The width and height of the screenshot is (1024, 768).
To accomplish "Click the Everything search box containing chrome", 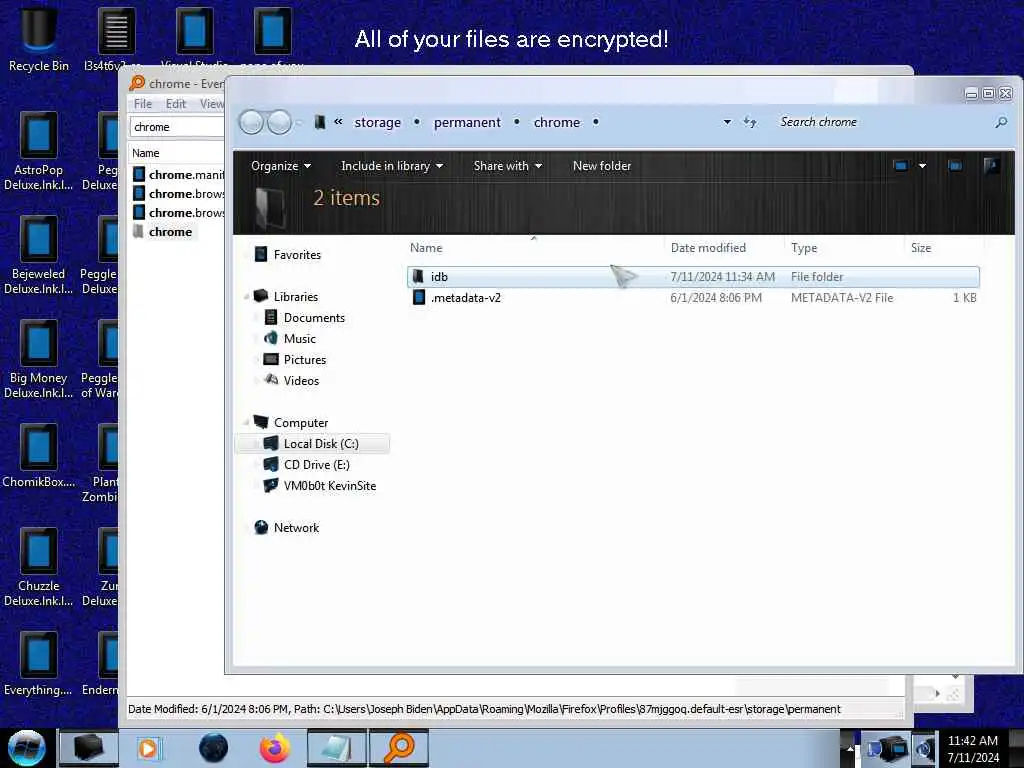I will point(178,127).
